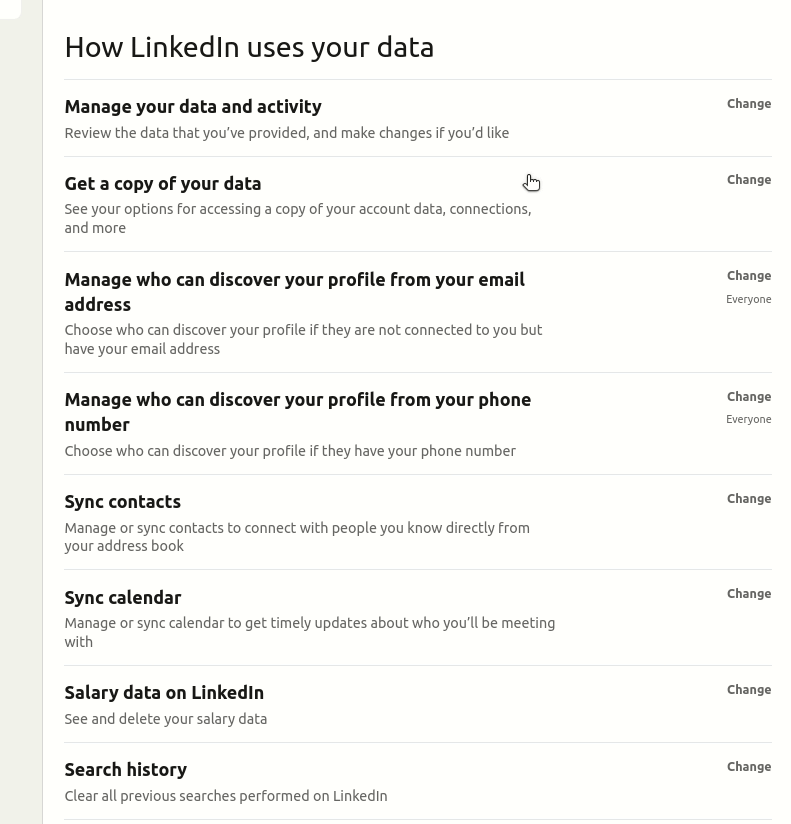Click Change for Manage your data and activity

pos(748,104)
